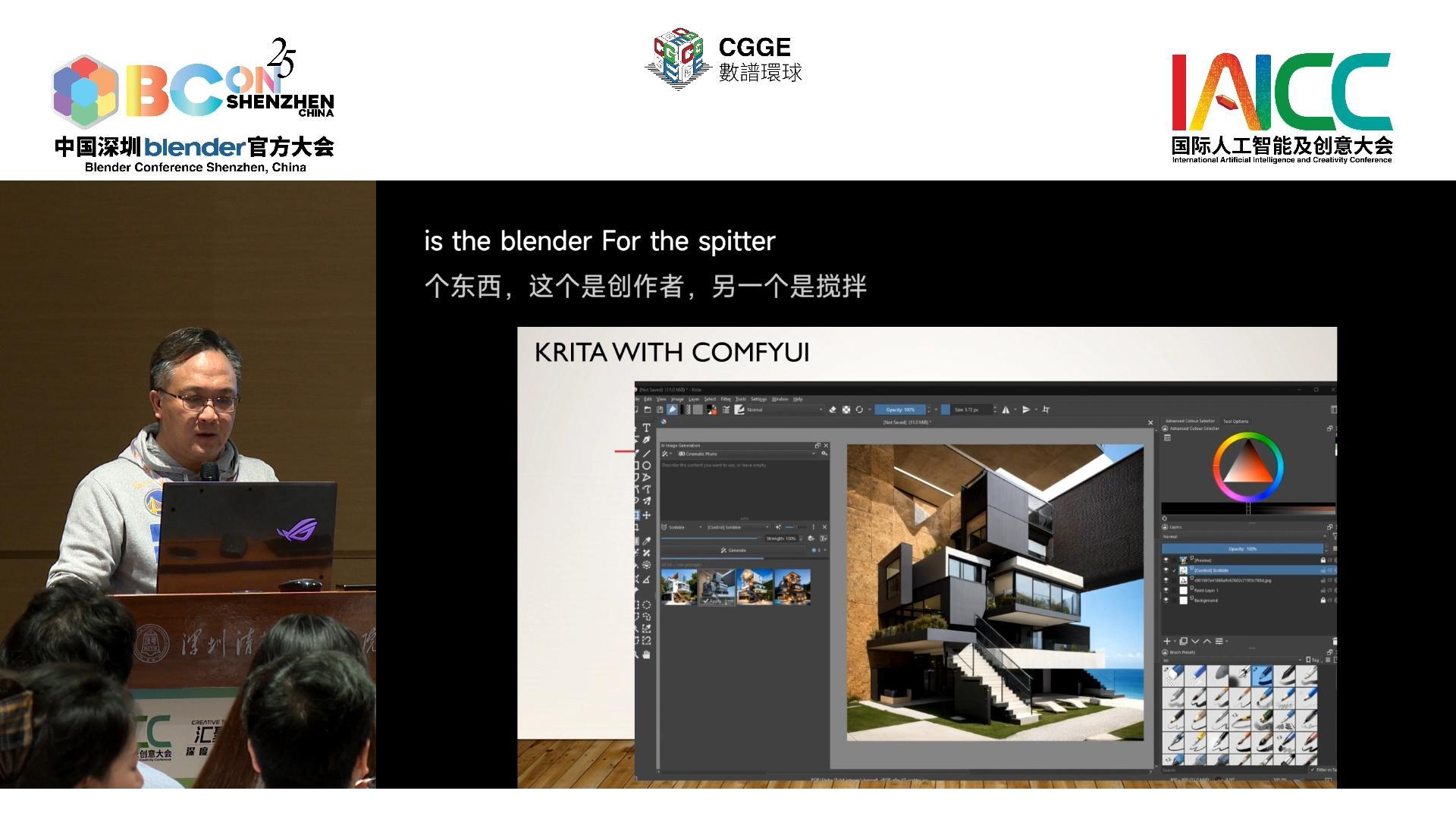Click the wrap-around mode icon
This screenshot has height=819, width=1456.
tap(1046, 409)
